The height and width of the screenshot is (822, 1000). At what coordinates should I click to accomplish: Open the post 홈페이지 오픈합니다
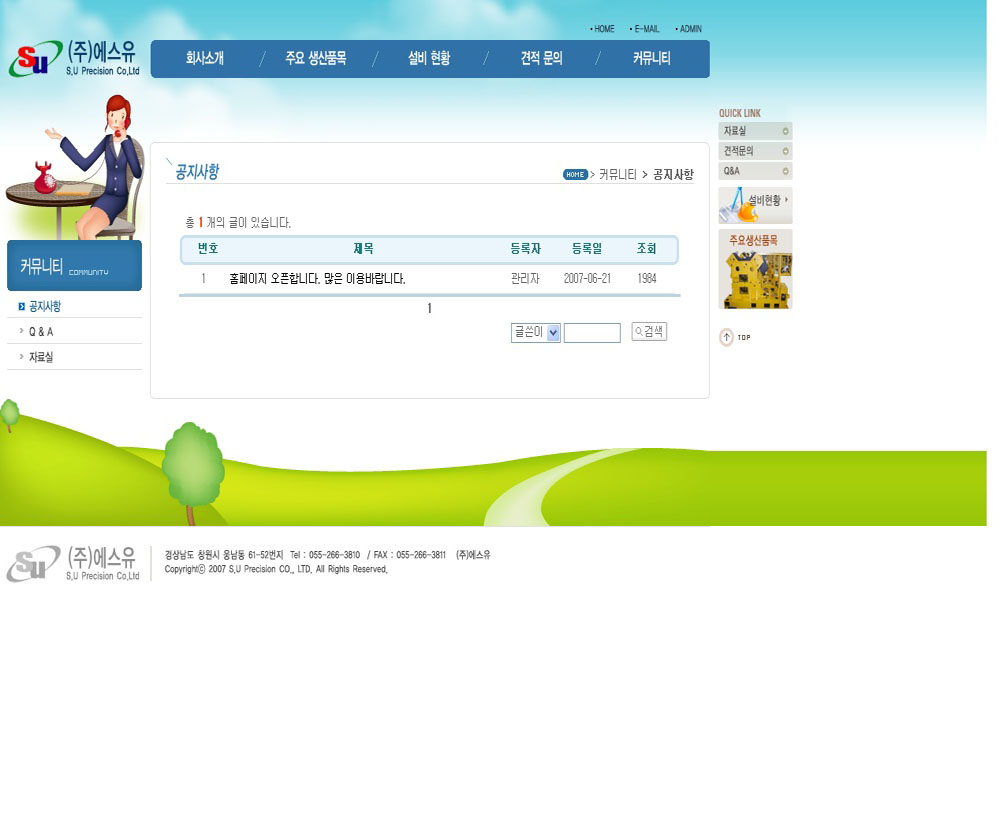coord(317,279)
